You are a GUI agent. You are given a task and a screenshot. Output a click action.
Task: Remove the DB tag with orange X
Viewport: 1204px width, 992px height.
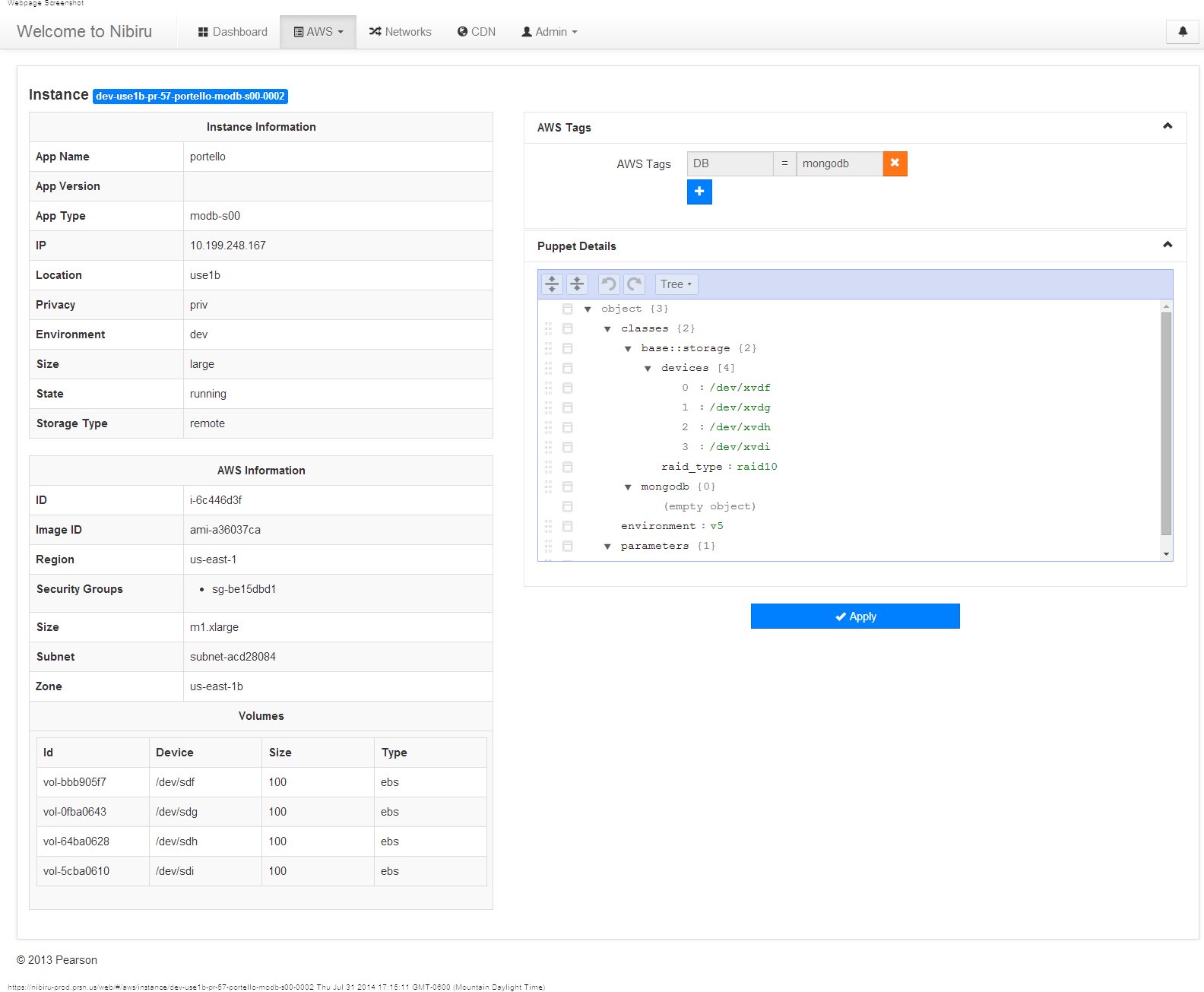click(x=895, y=163)
